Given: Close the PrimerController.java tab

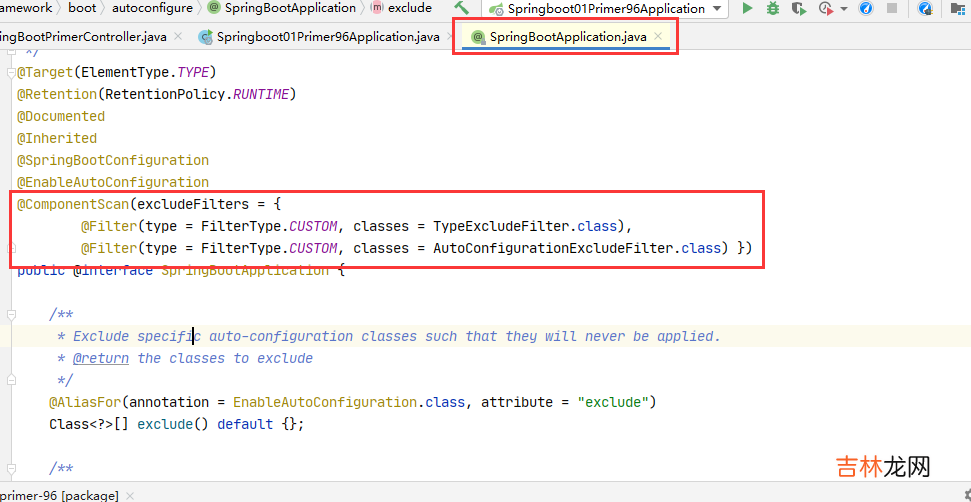Looking at the screenshot, I should (x=178, y=37).
